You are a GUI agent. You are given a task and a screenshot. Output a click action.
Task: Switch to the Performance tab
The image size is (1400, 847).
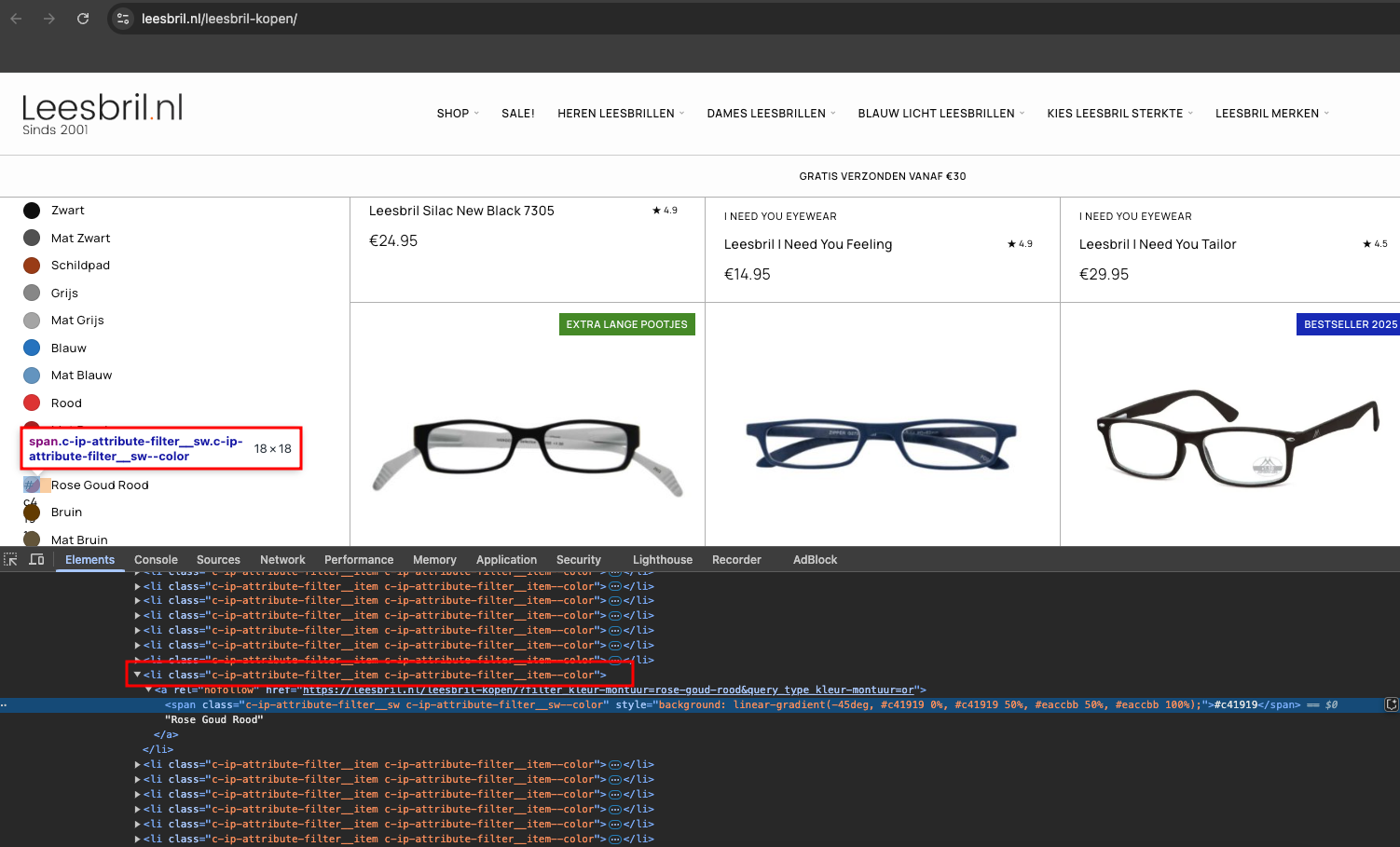(359, 560)
